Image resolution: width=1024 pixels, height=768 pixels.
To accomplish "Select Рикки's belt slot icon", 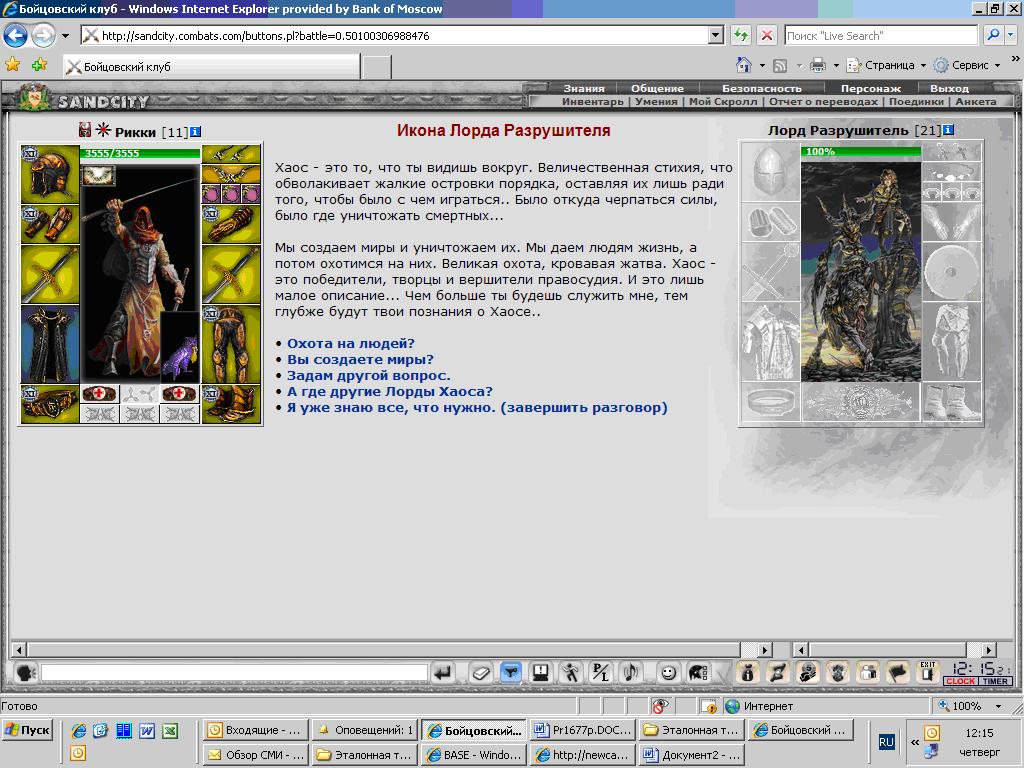I will click(x=50, y=404).
